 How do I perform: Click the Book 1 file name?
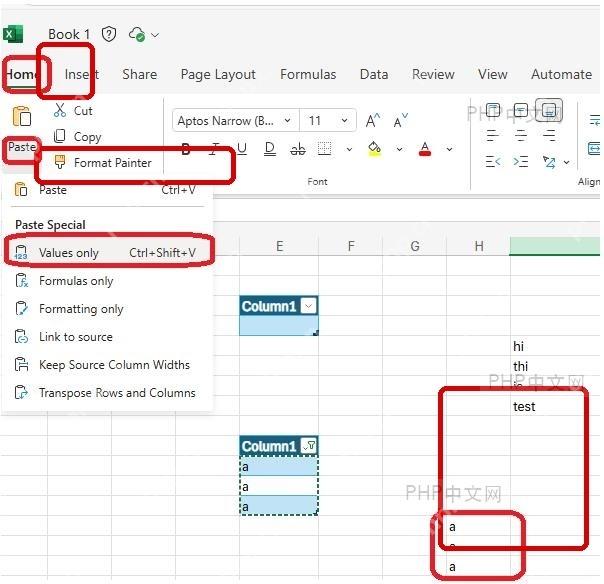point(69,34)
